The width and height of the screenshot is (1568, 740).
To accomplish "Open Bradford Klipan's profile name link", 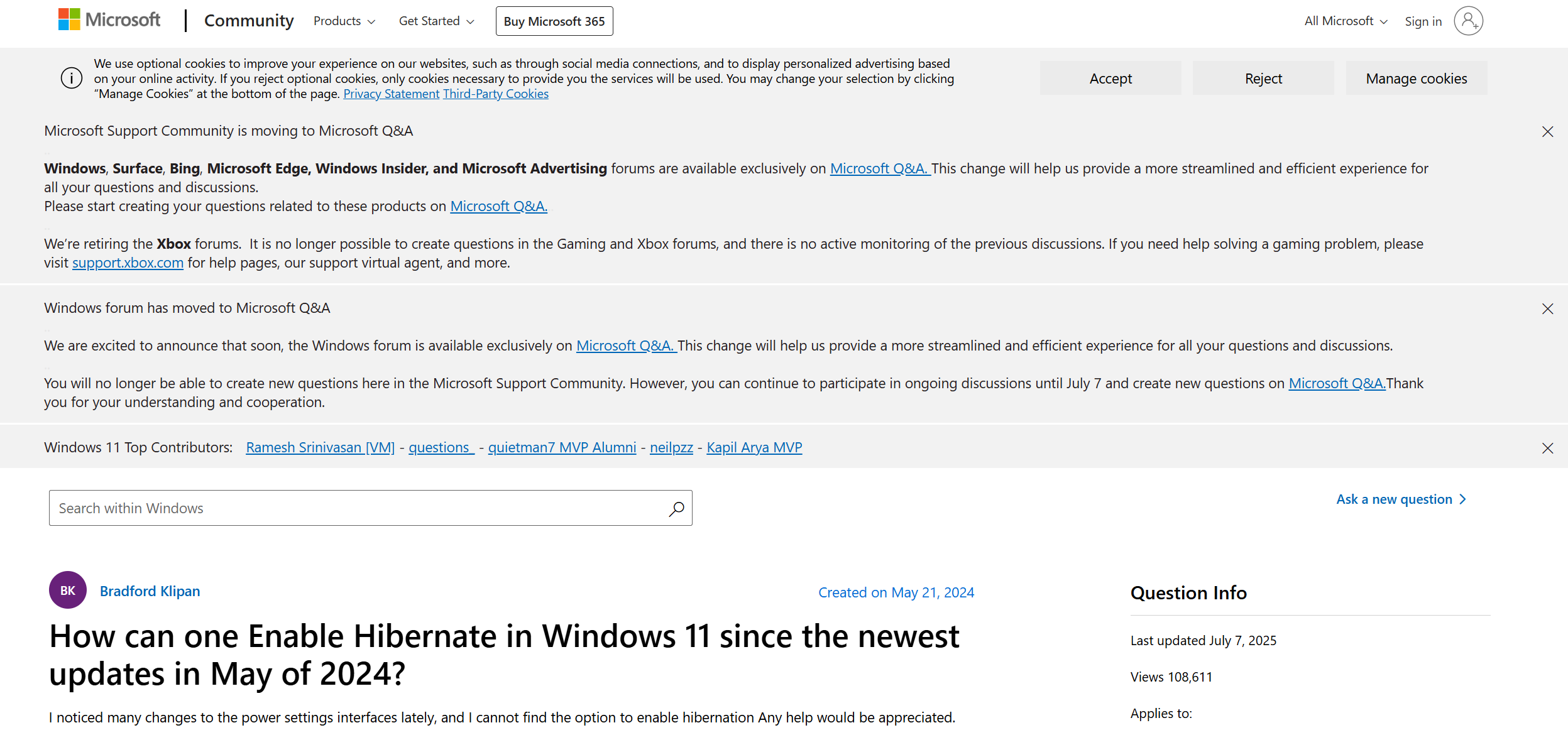I will coord(150,591).
